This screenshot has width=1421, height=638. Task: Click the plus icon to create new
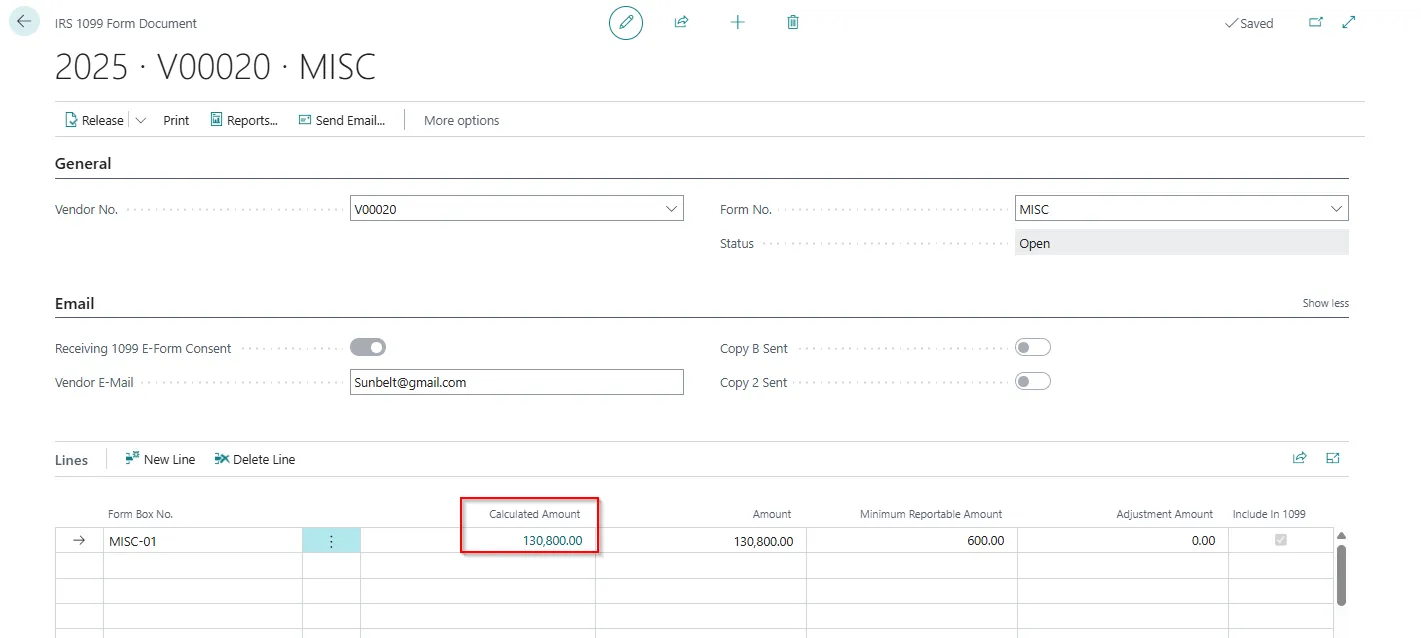click(x=738, y=22)
